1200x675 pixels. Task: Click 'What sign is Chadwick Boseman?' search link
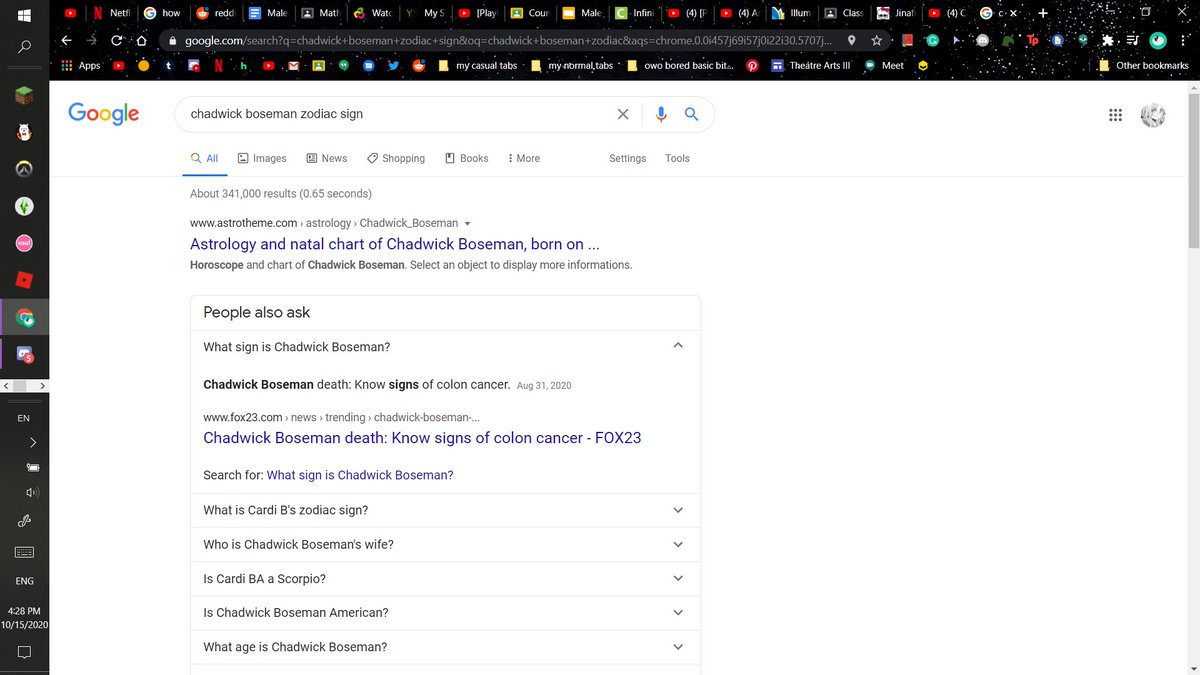(x=360, y=475)
